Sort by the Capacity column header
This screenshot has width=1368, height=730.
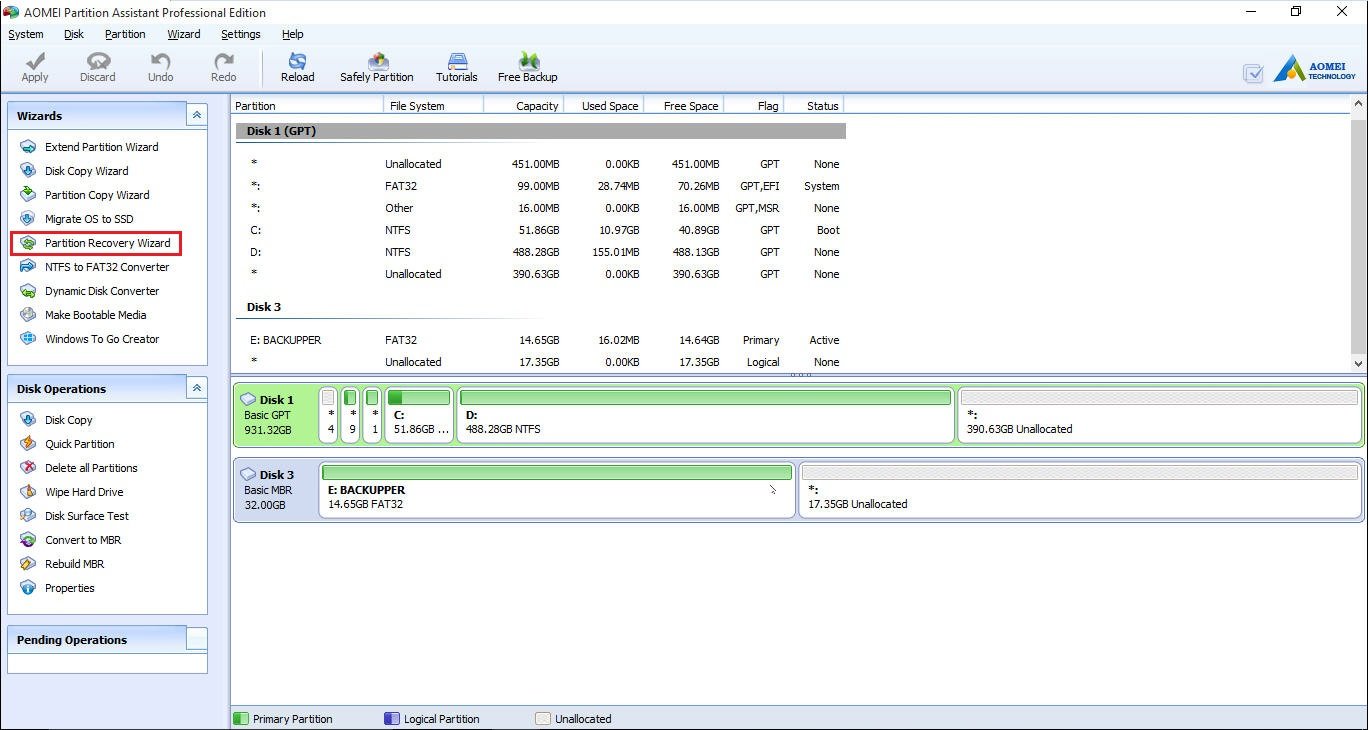click(x=523, y=105)
